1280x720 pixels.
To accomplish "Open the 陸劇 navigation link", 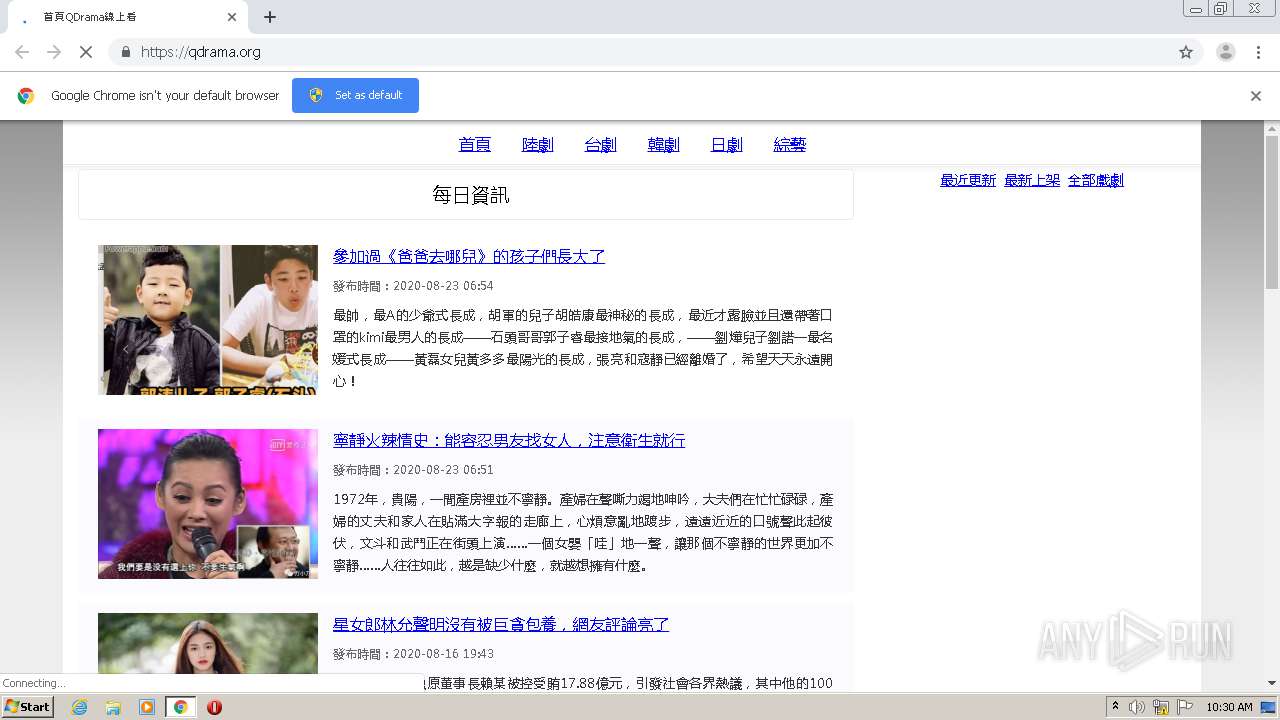I will pyautogui.click(x=537, y=144).
